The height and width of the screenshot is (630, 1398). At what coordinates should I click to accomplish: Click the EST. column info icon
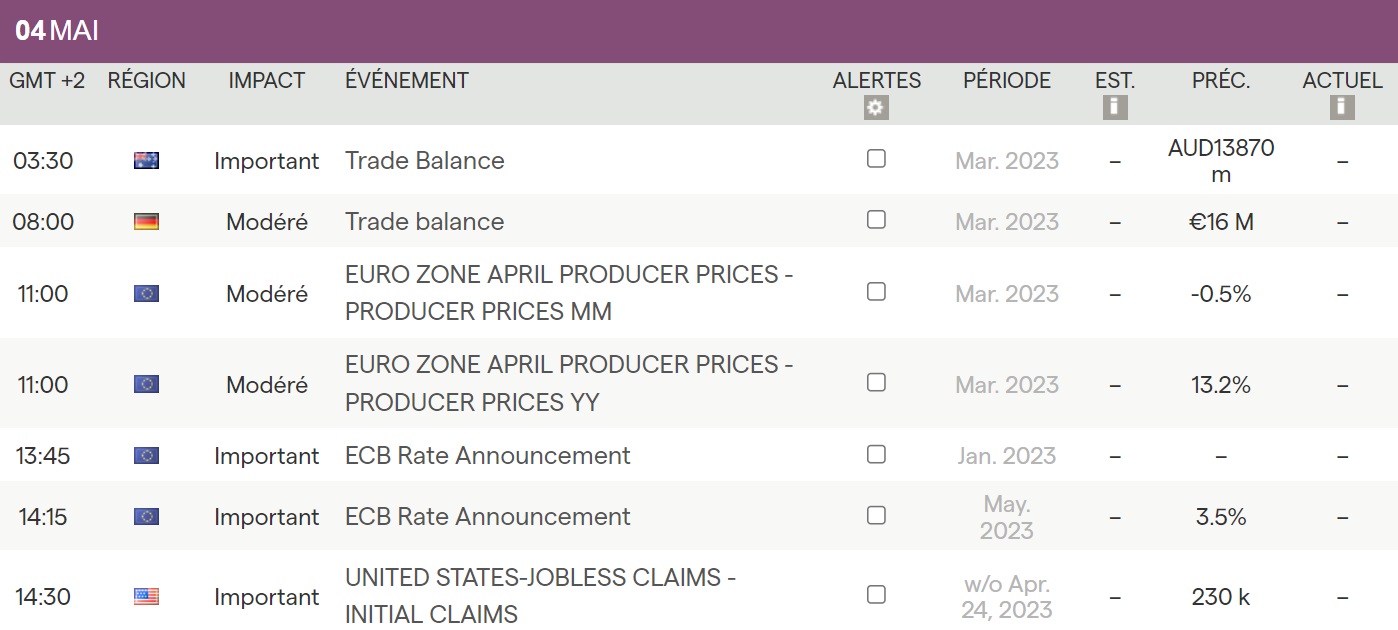[1115, 108]
